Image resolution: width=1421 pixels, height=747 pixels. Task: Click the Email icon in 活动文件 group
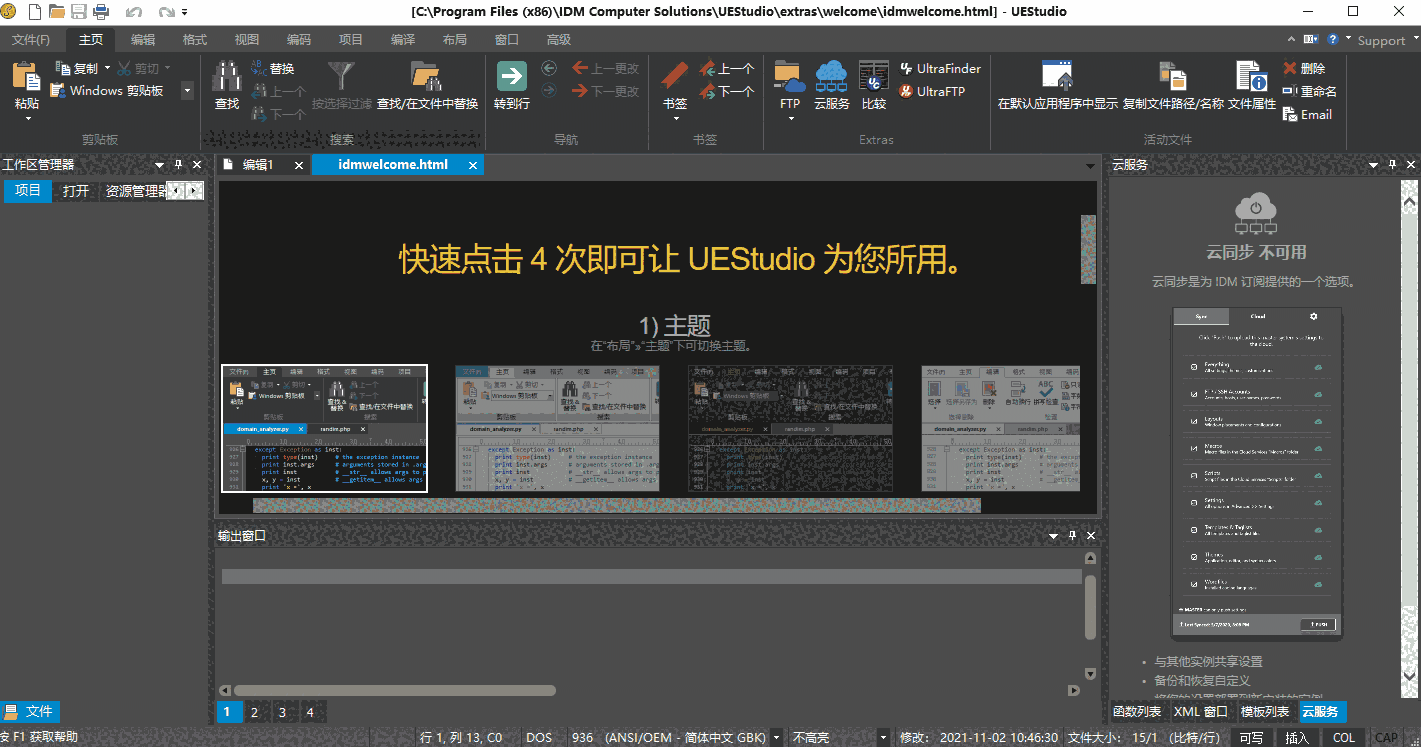(1307, 114)
